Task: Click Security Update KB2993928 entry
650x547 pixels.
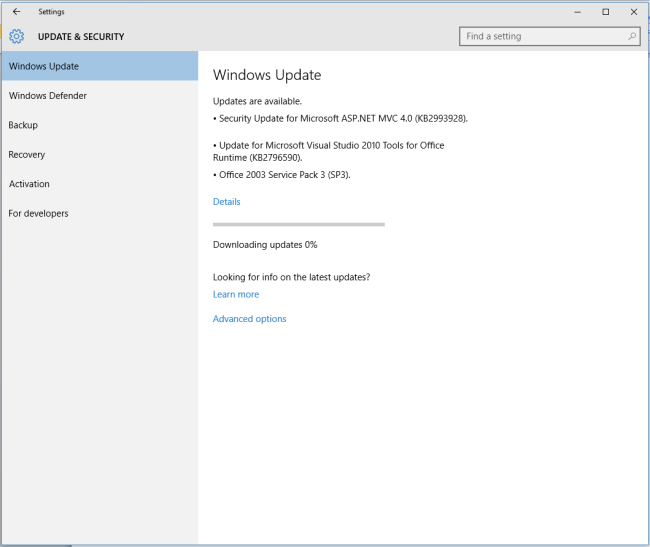Action: click(x=340, y=119)
